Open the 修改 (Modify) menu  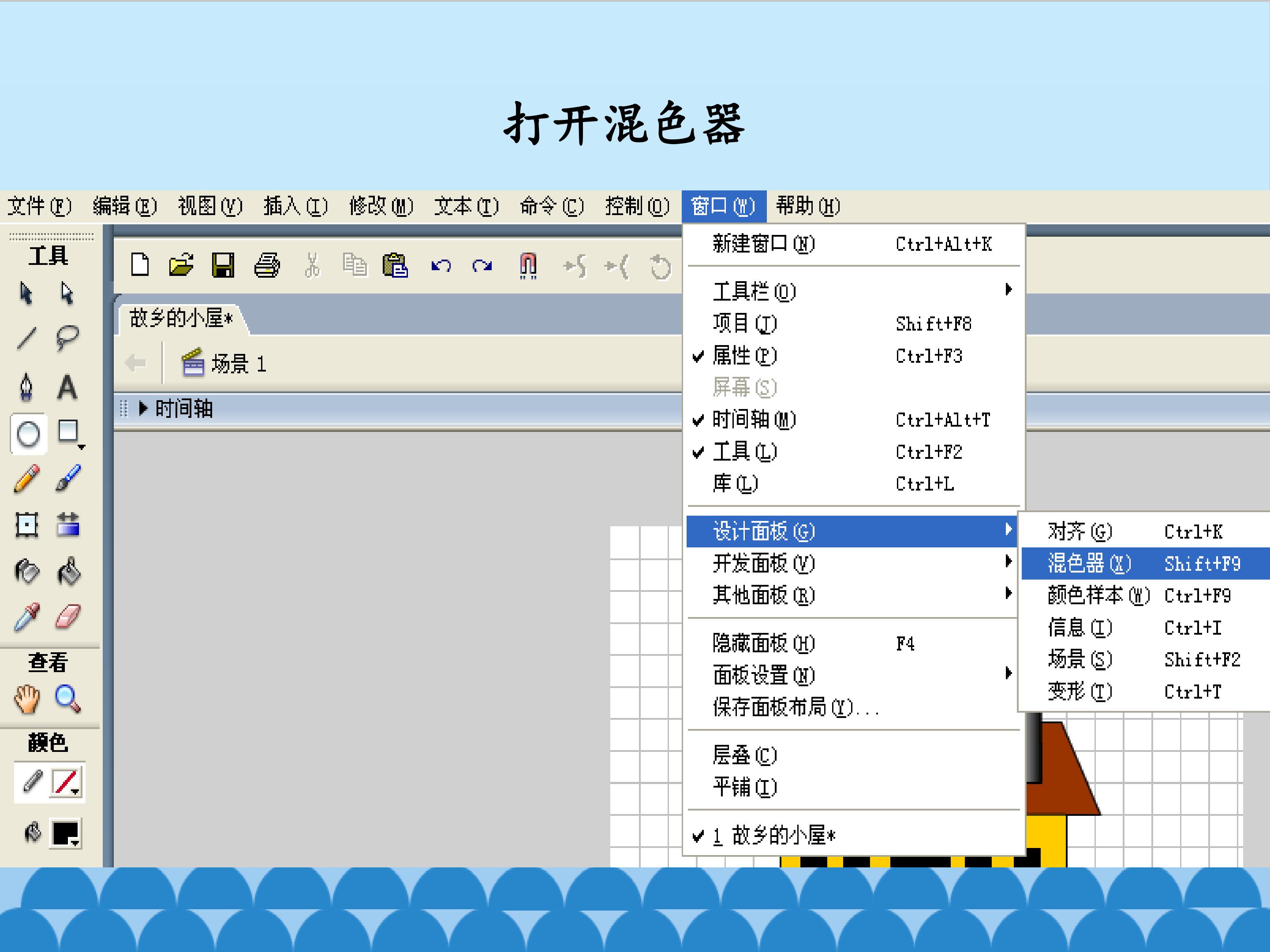click(x=381, y=206)
